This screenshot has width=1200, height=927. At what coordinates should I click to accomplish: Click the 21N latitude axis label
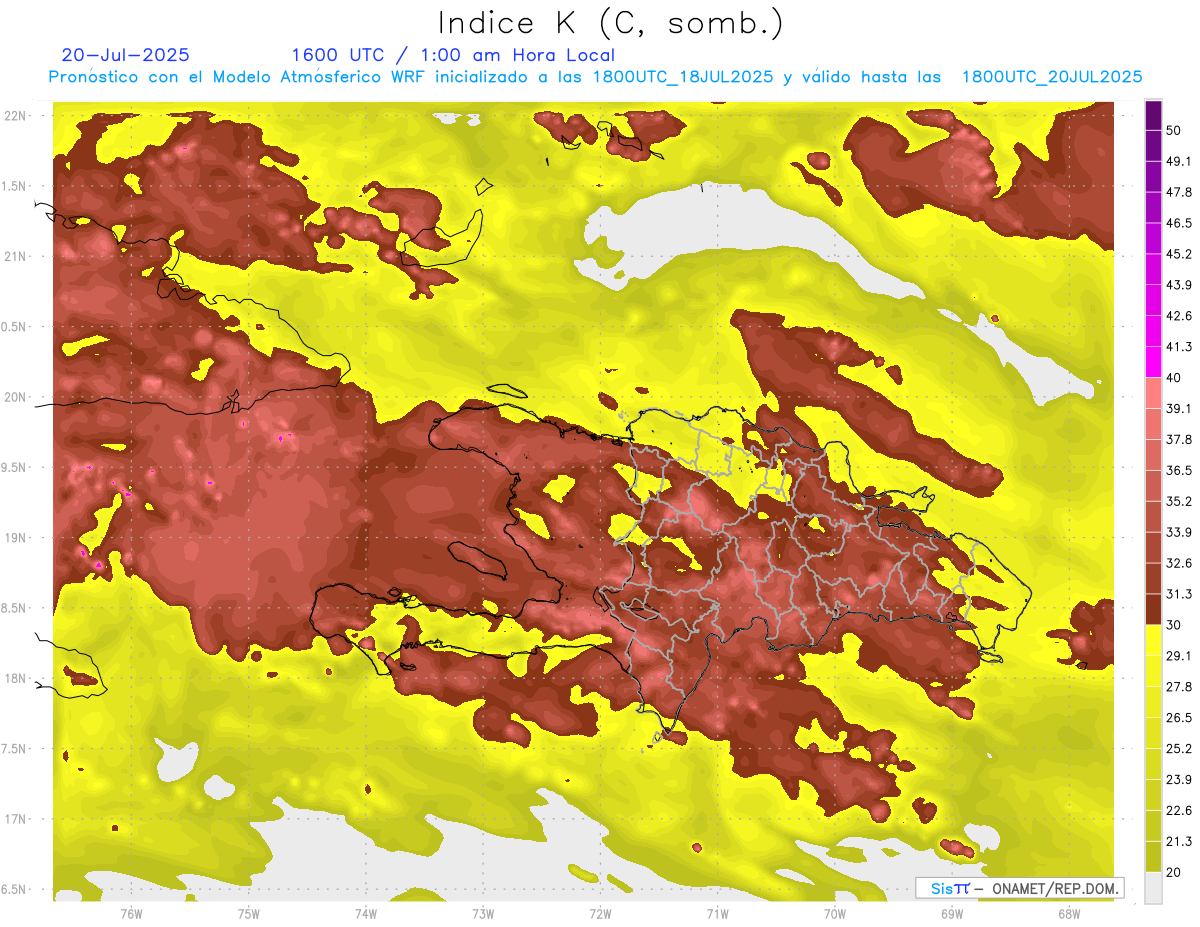click(x=14, y=256)
